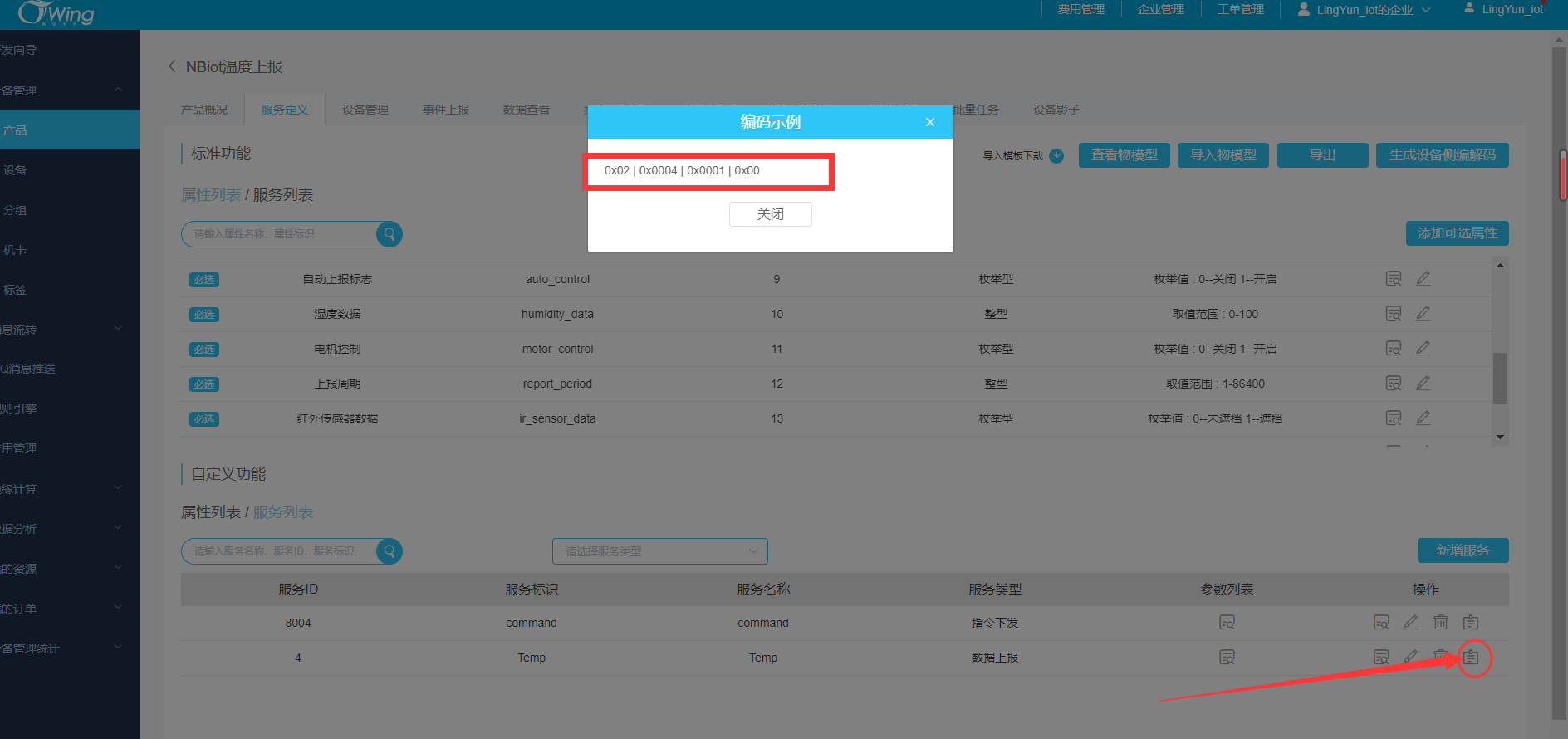Edit the ir_sensor_data property
Viewport: 1568px width, 739px height.
click(x=1423, y=418)
